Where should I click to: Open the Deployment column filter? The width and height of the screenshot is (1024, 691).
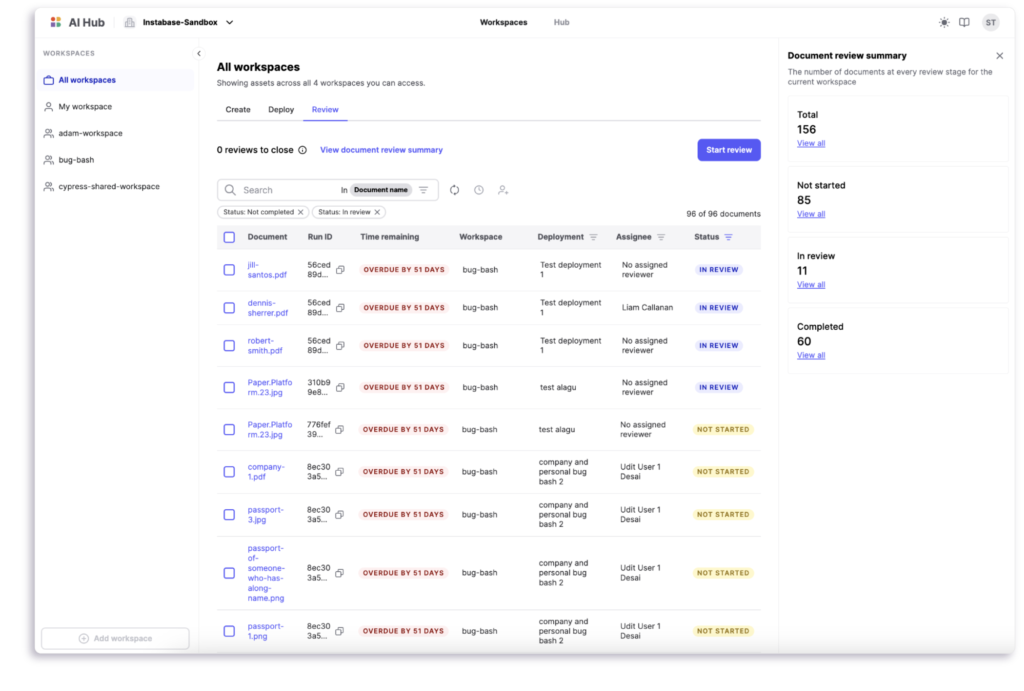click(593, 237)
